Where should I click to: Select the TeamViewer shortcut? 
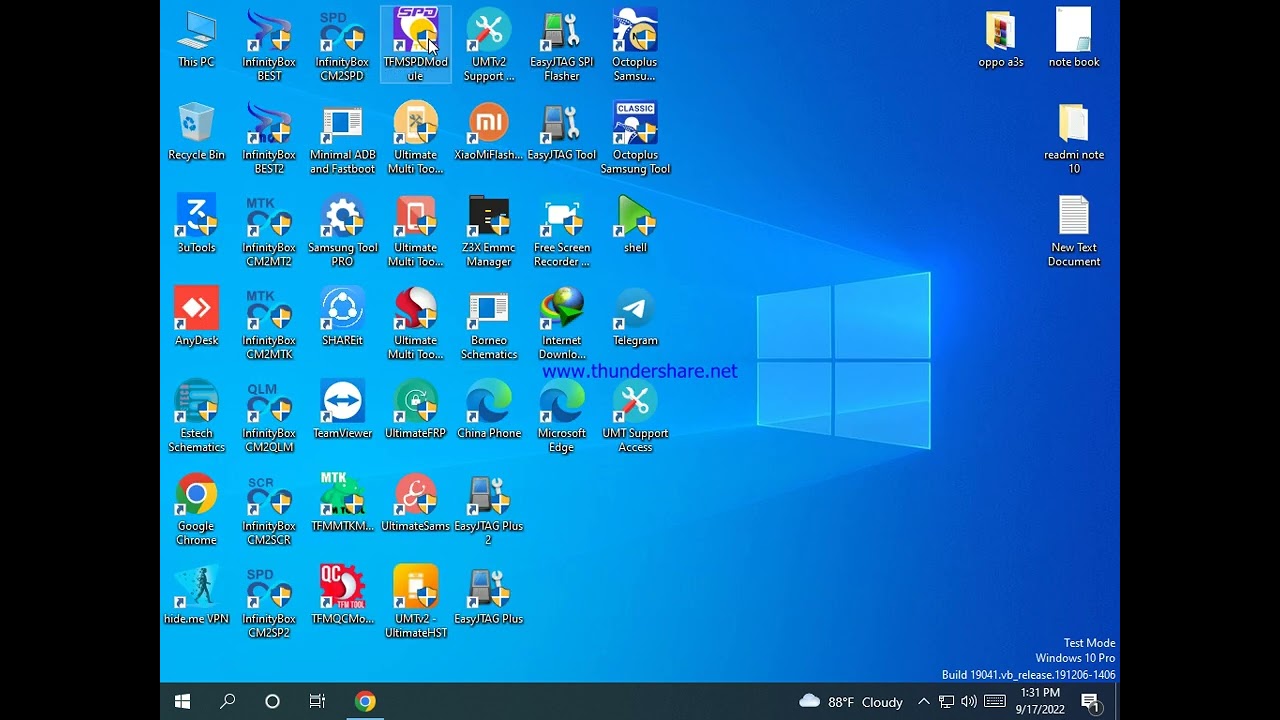click(342, 411)
